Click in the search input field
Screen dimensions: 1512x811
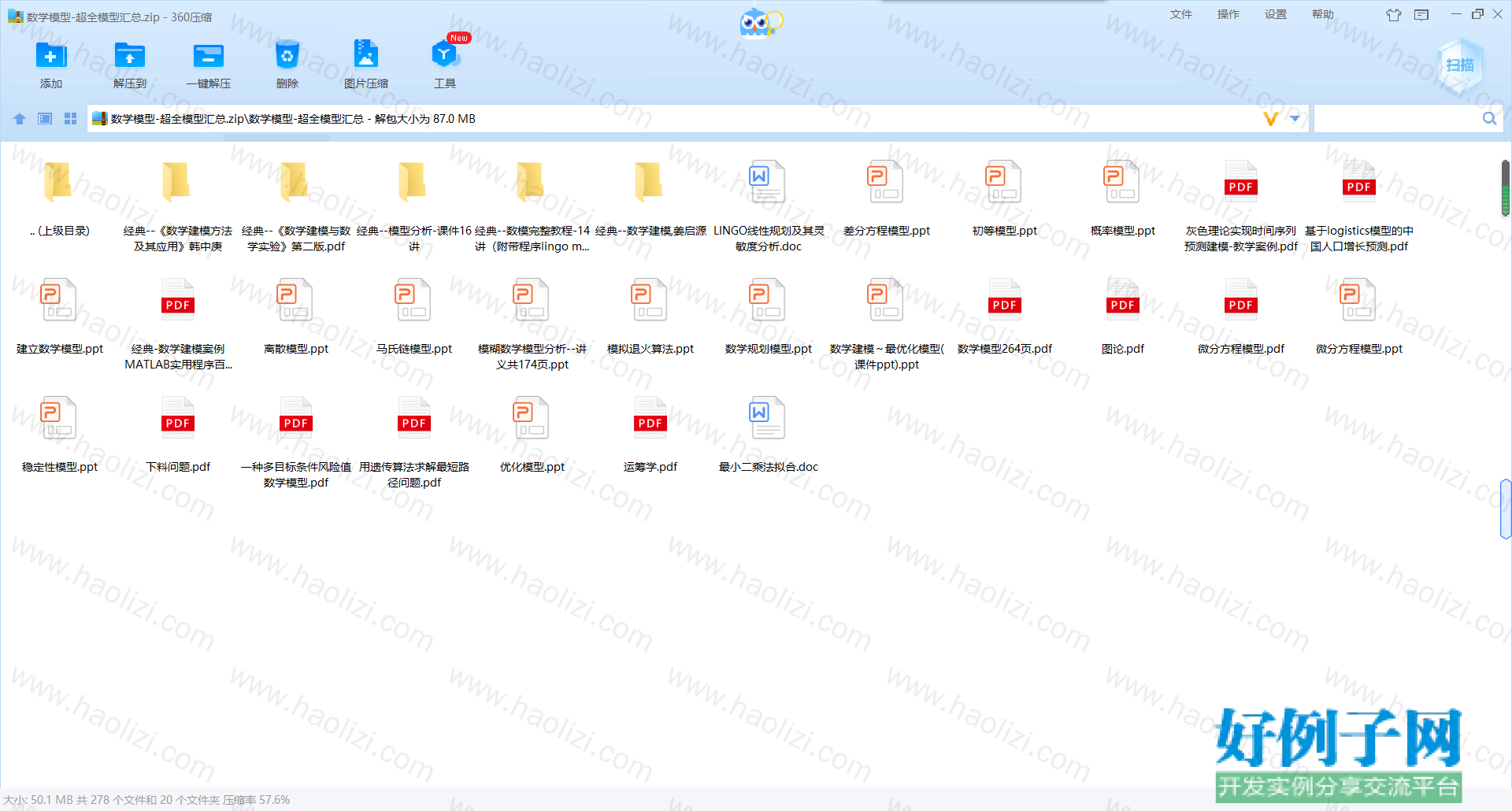click(1397, 119)
